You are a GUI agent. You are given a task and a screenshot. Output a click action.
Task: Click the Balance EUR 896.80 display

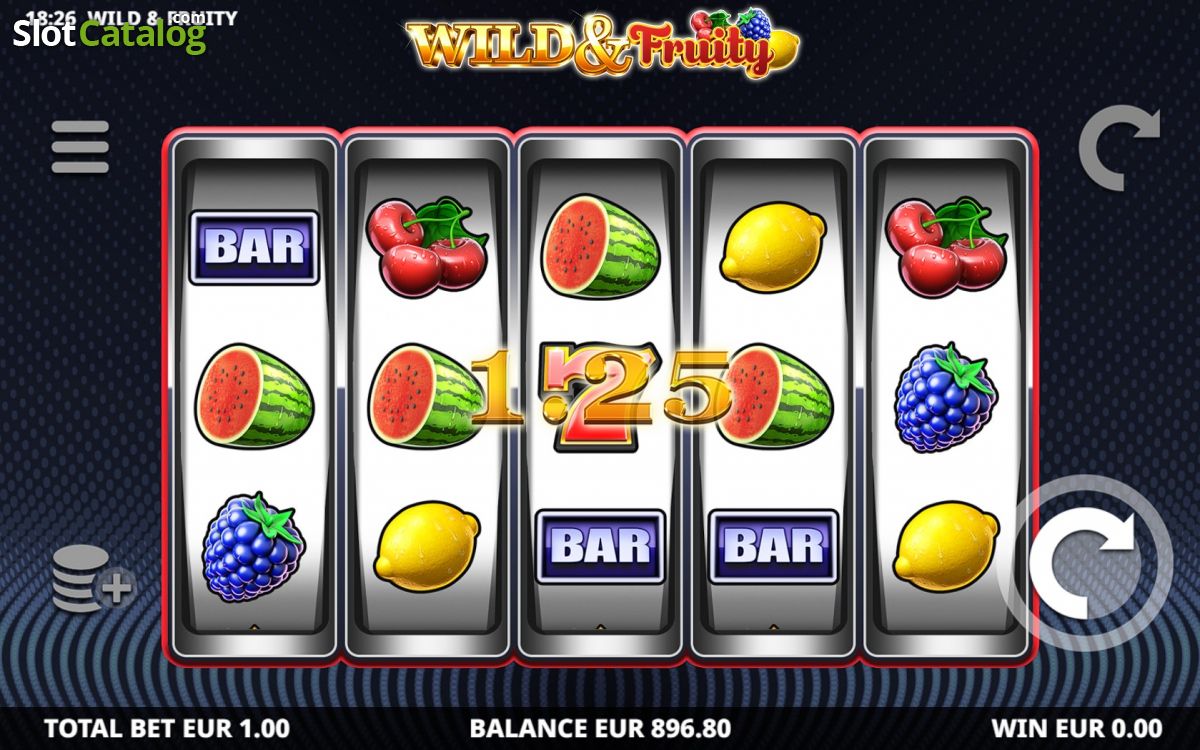(x=600, y=728)
